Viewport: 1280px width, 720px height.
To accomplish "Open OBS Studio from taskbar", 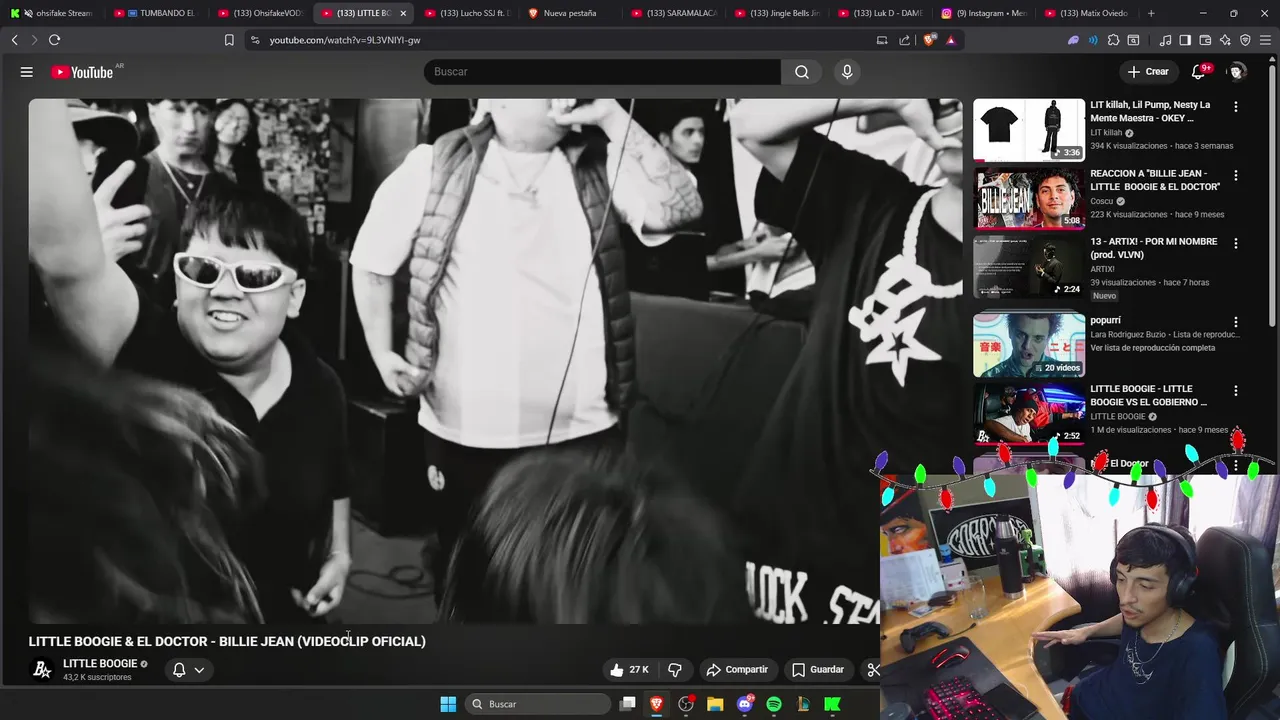I will tap(686, 704).
